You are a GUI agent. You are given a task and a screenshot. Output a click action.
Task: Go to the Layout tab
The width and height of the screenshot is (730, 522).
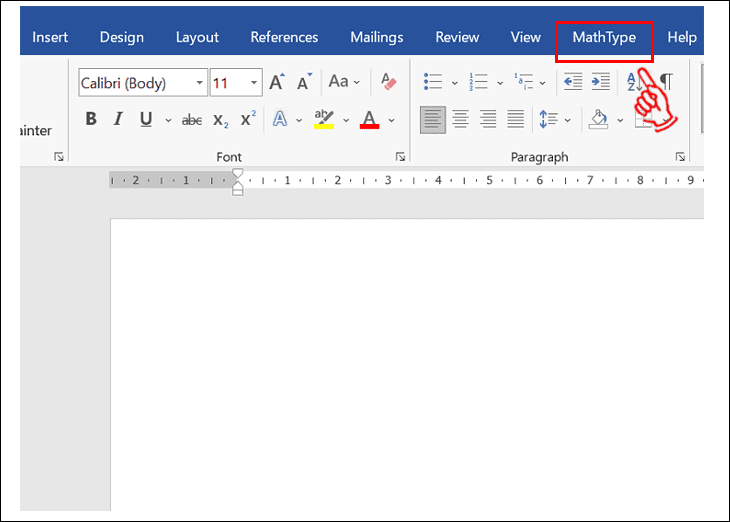[x=197, y=38]
